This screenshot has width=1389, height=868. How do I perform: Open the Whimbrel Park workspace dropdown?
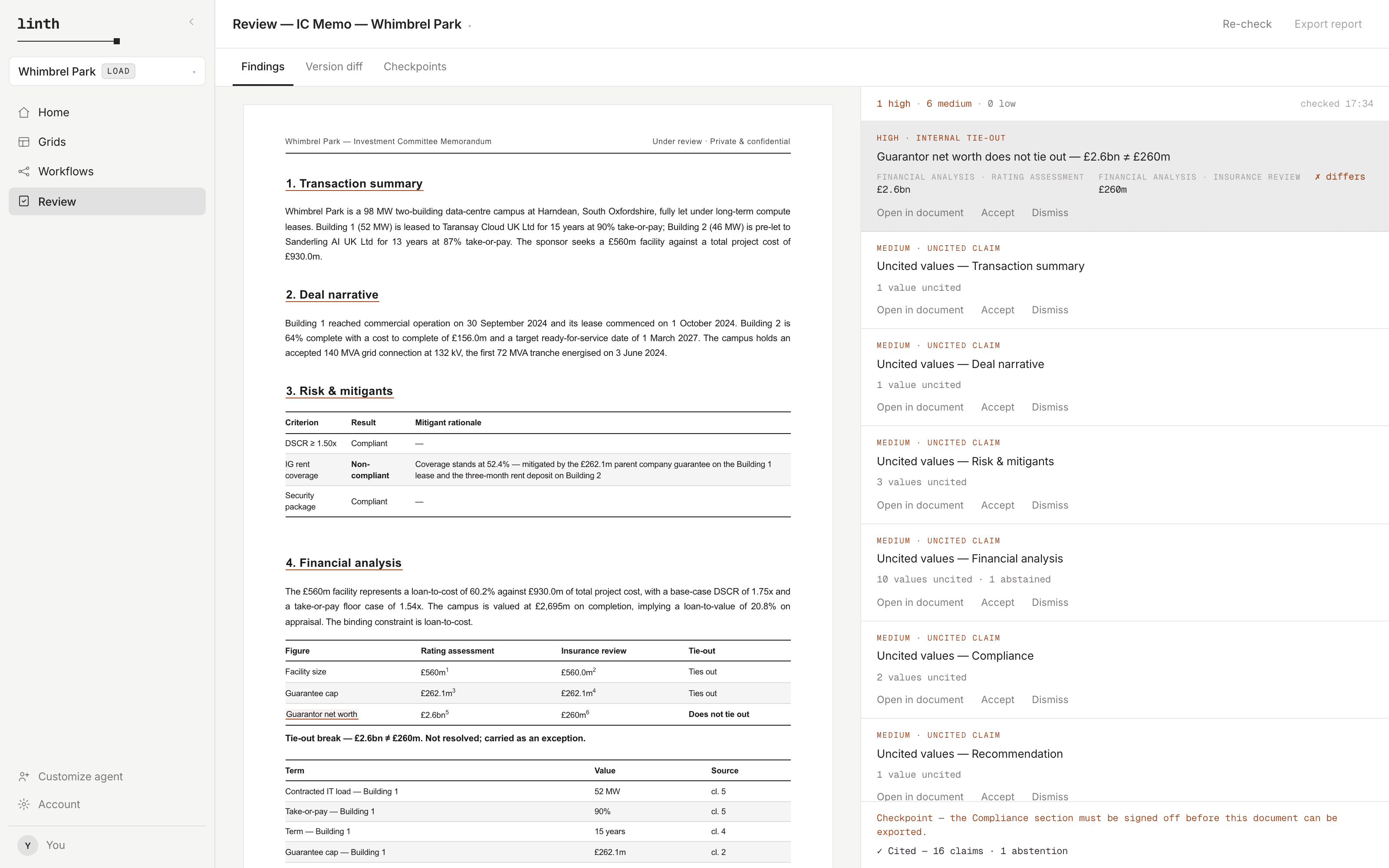pyautogui.click(x=107, y=71)
